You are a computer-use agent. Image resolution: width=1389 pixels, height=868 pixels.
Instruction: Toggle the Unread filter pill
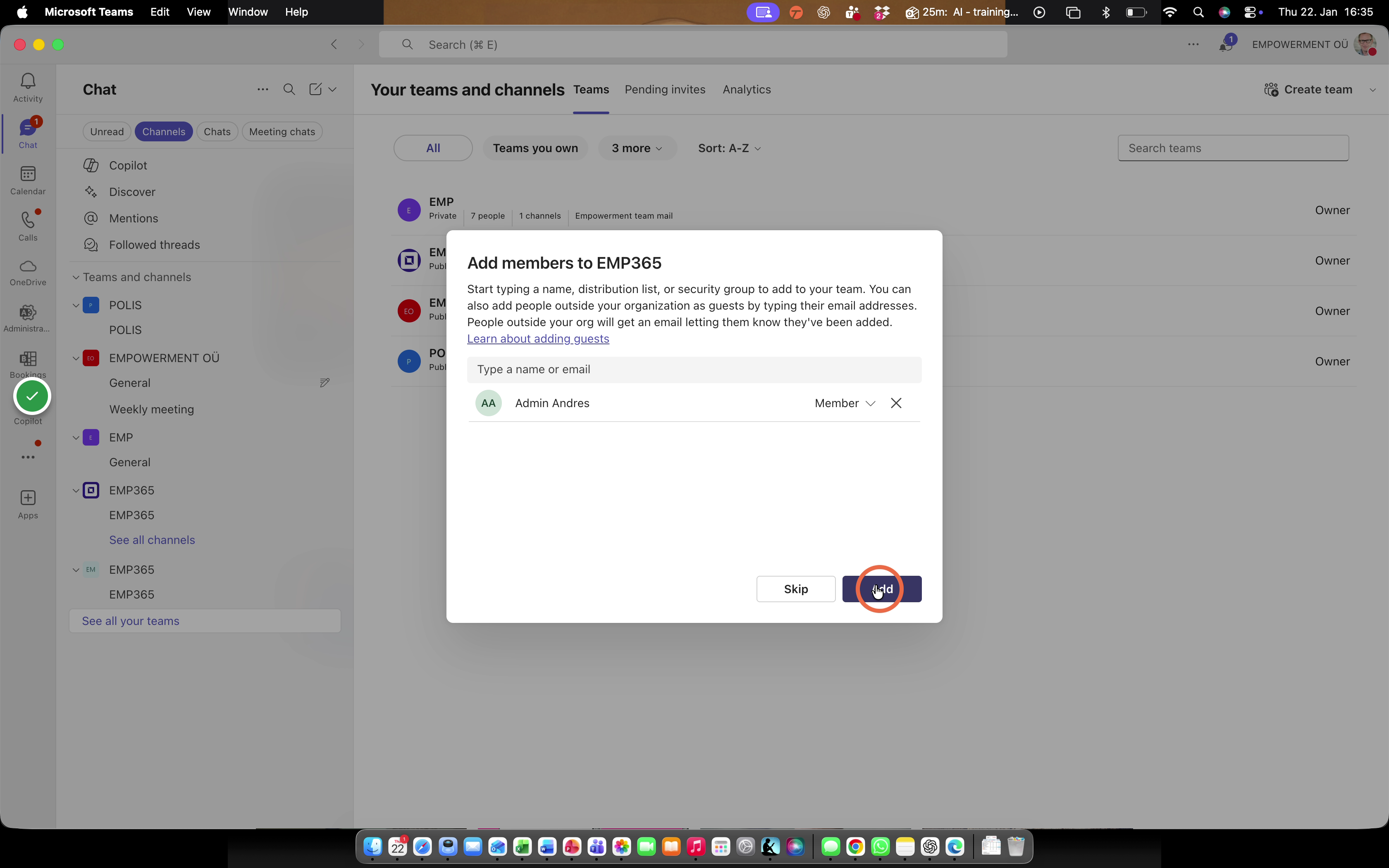click(107, 131)
